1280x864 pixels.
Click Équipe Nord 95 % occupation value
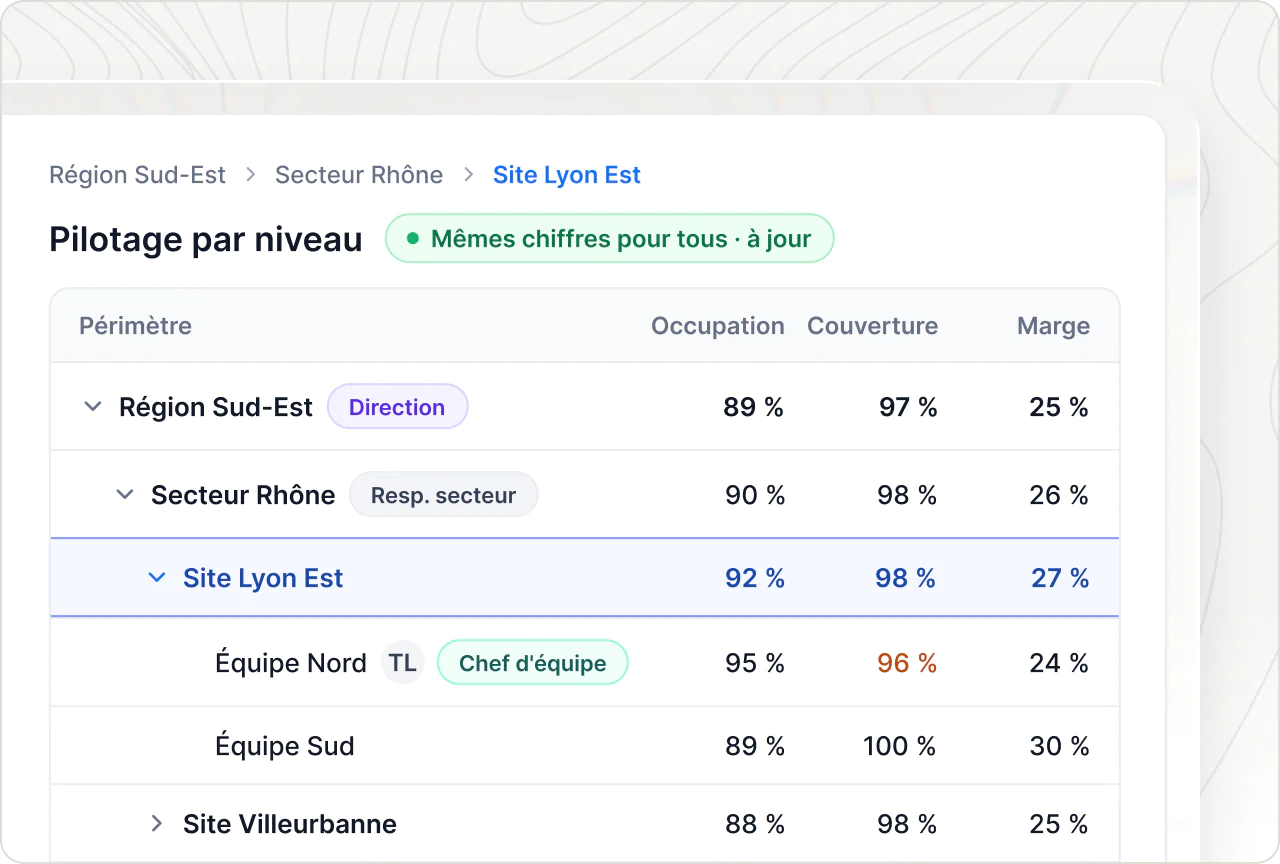755,663
